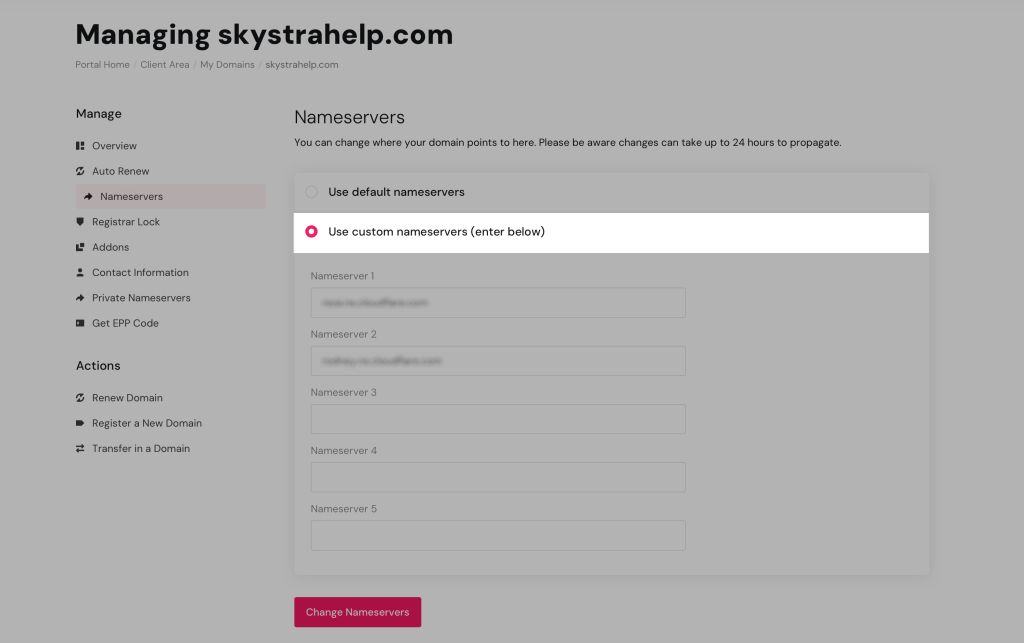Select Use custom nameservers radio button
1024x643 pixels.
[x=312, y=232]
